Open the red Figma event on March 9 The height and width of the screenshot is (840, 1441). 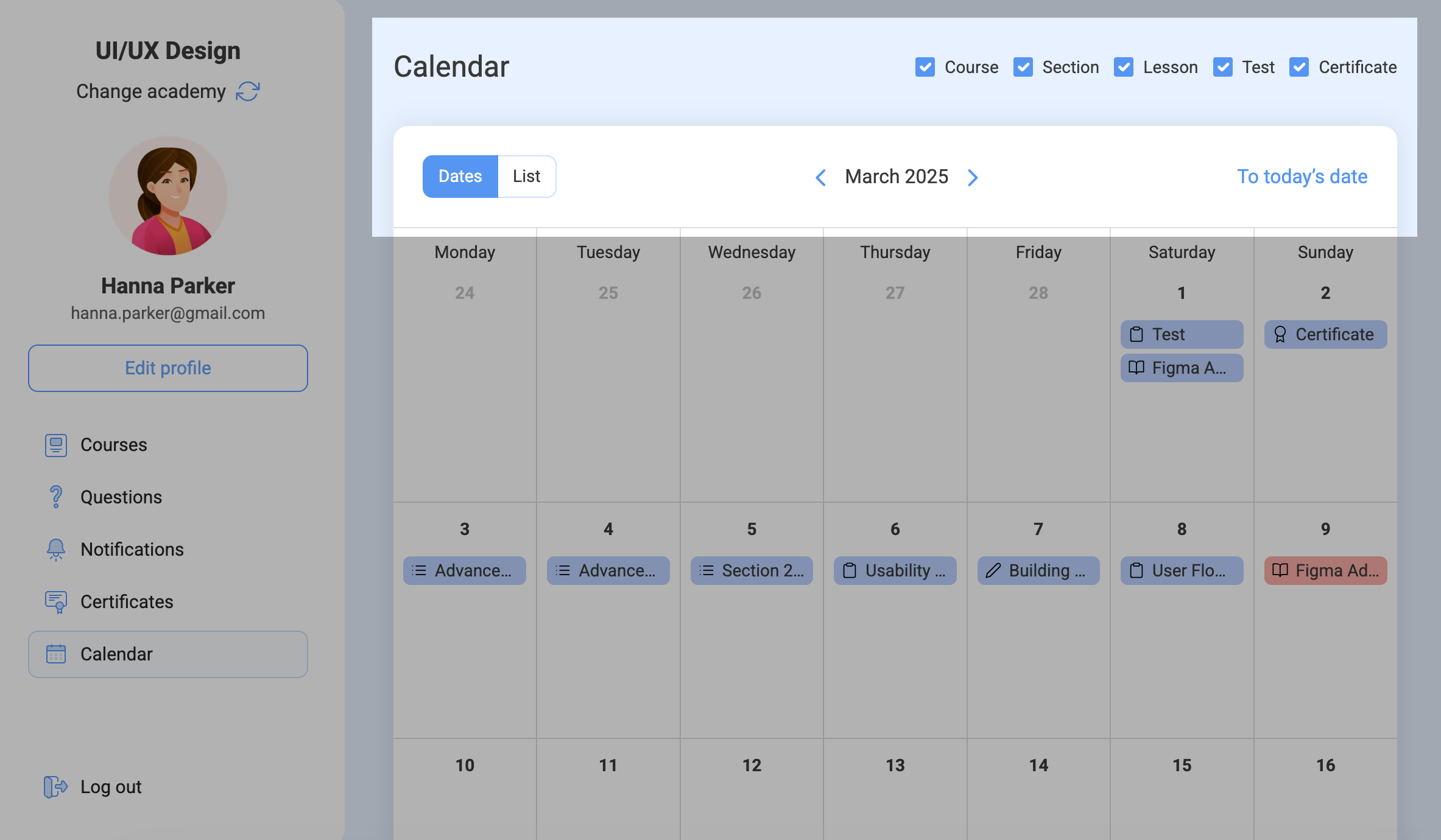point(1325,570)
